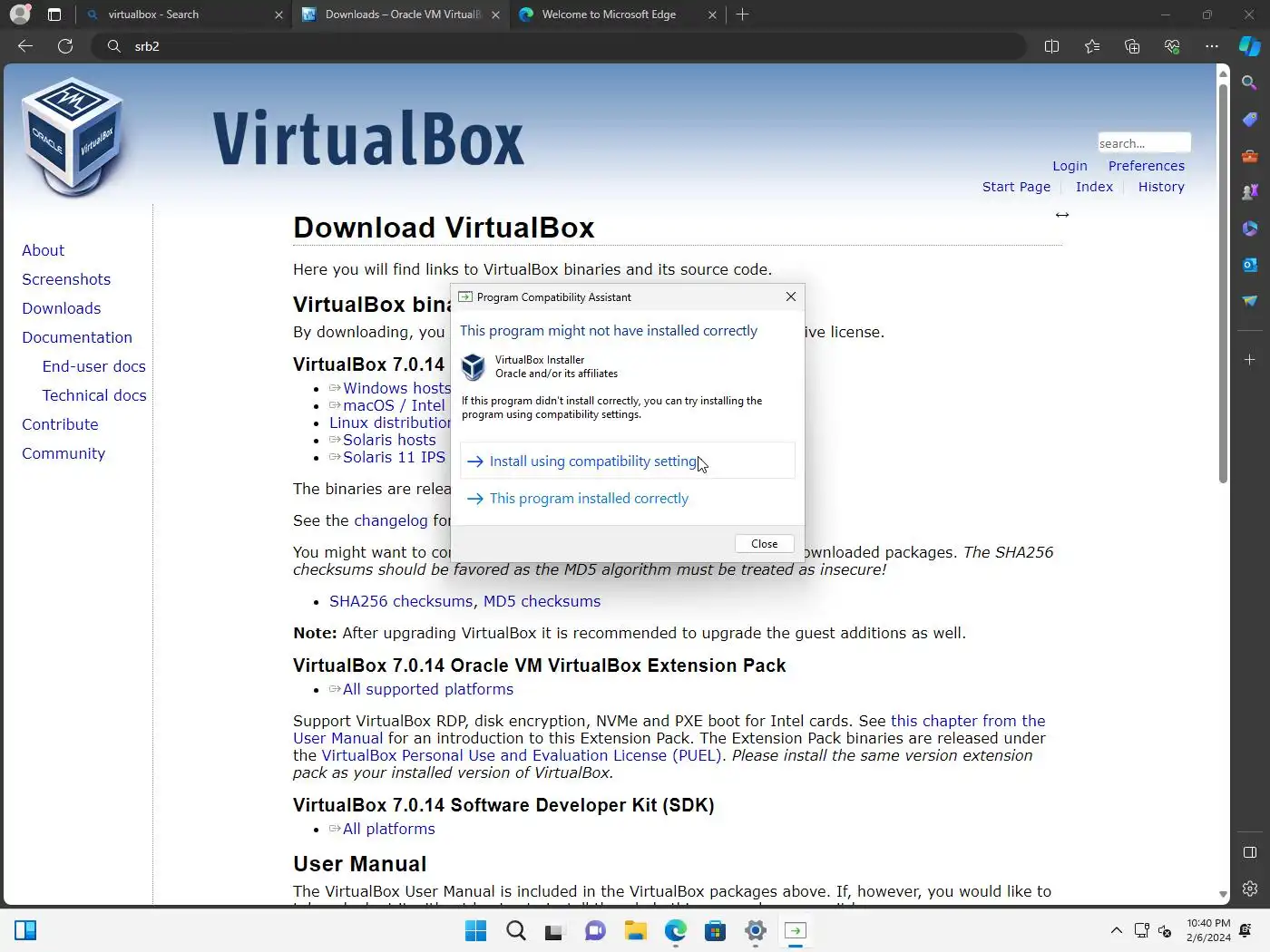The width and height of the screenshot is (1270, 952).
Task: Open the Edge sidebar search icon
Action: [1250, 83]
